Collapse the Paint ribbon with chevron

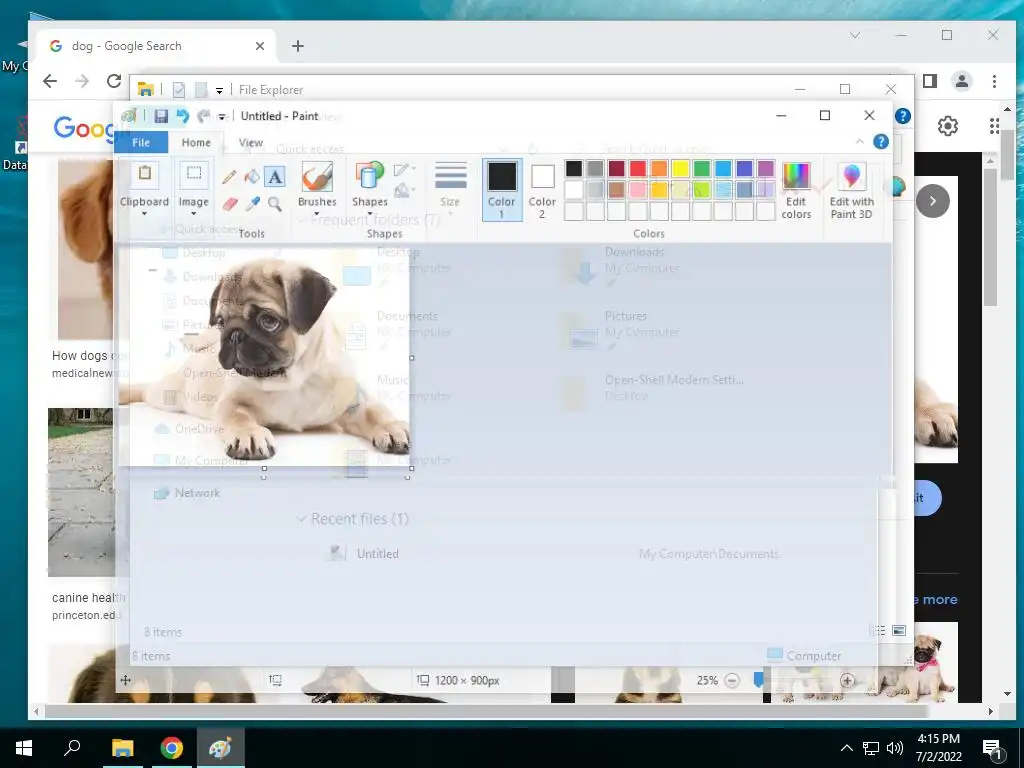pyautogui.click(x=859, y=142)
